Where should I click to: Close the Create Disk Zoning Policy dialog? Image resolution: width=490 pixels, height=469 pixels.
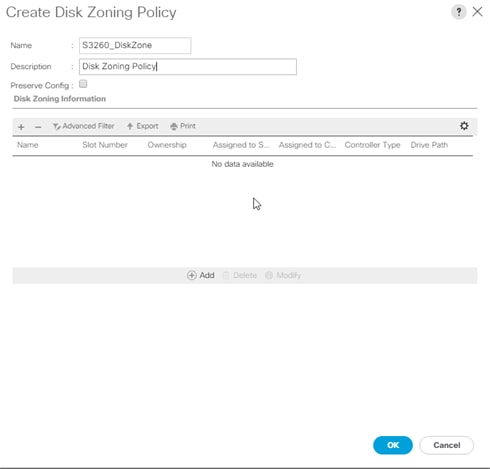(x=477, y=12)
